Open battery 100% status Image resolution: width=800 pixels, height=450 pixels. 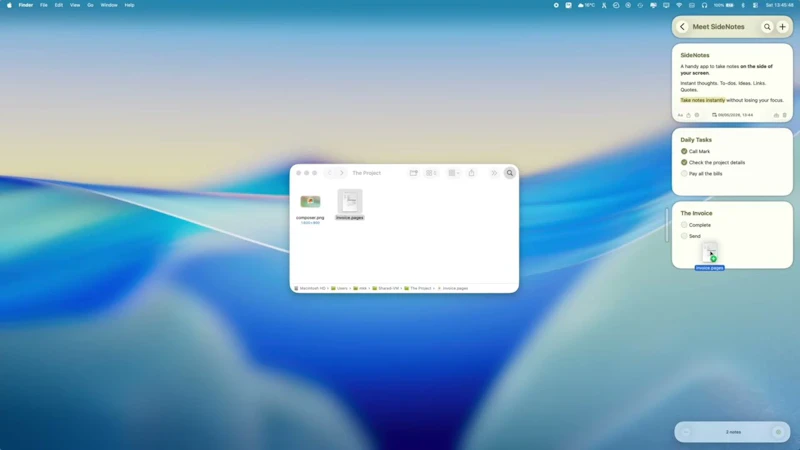723,5
